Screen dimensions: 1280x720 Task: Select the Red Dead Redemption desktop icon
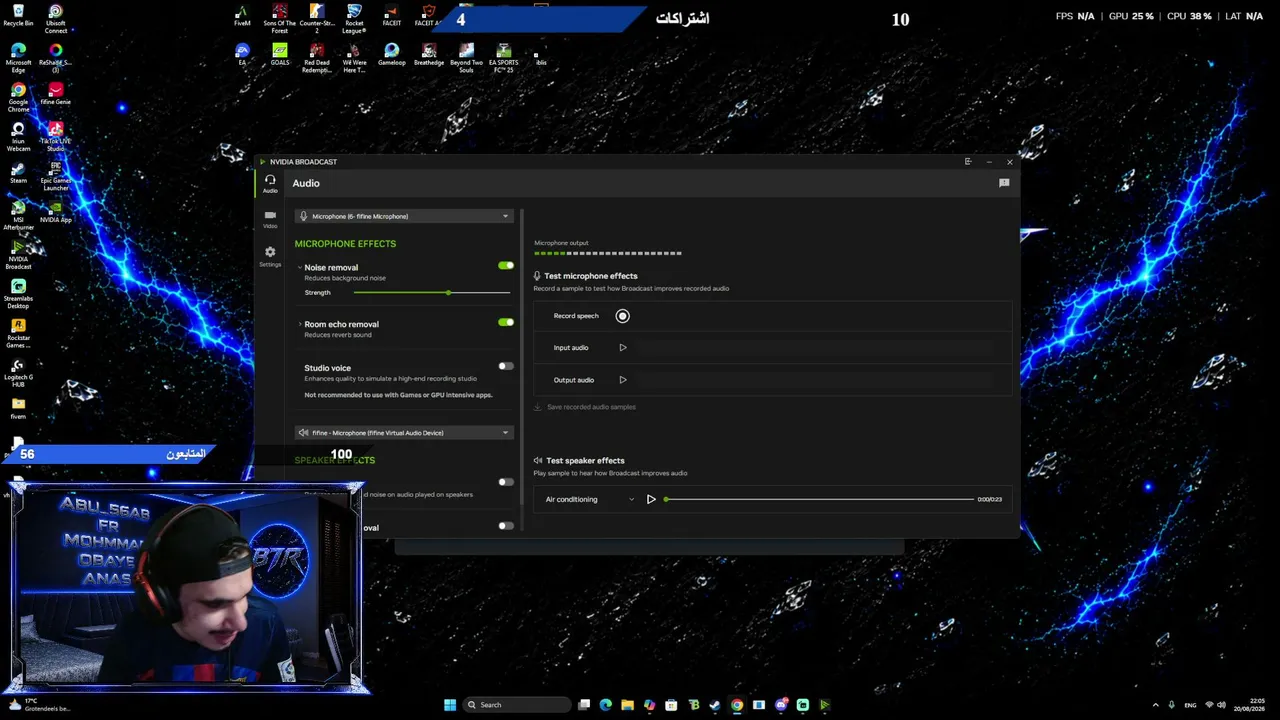[317, 58]
